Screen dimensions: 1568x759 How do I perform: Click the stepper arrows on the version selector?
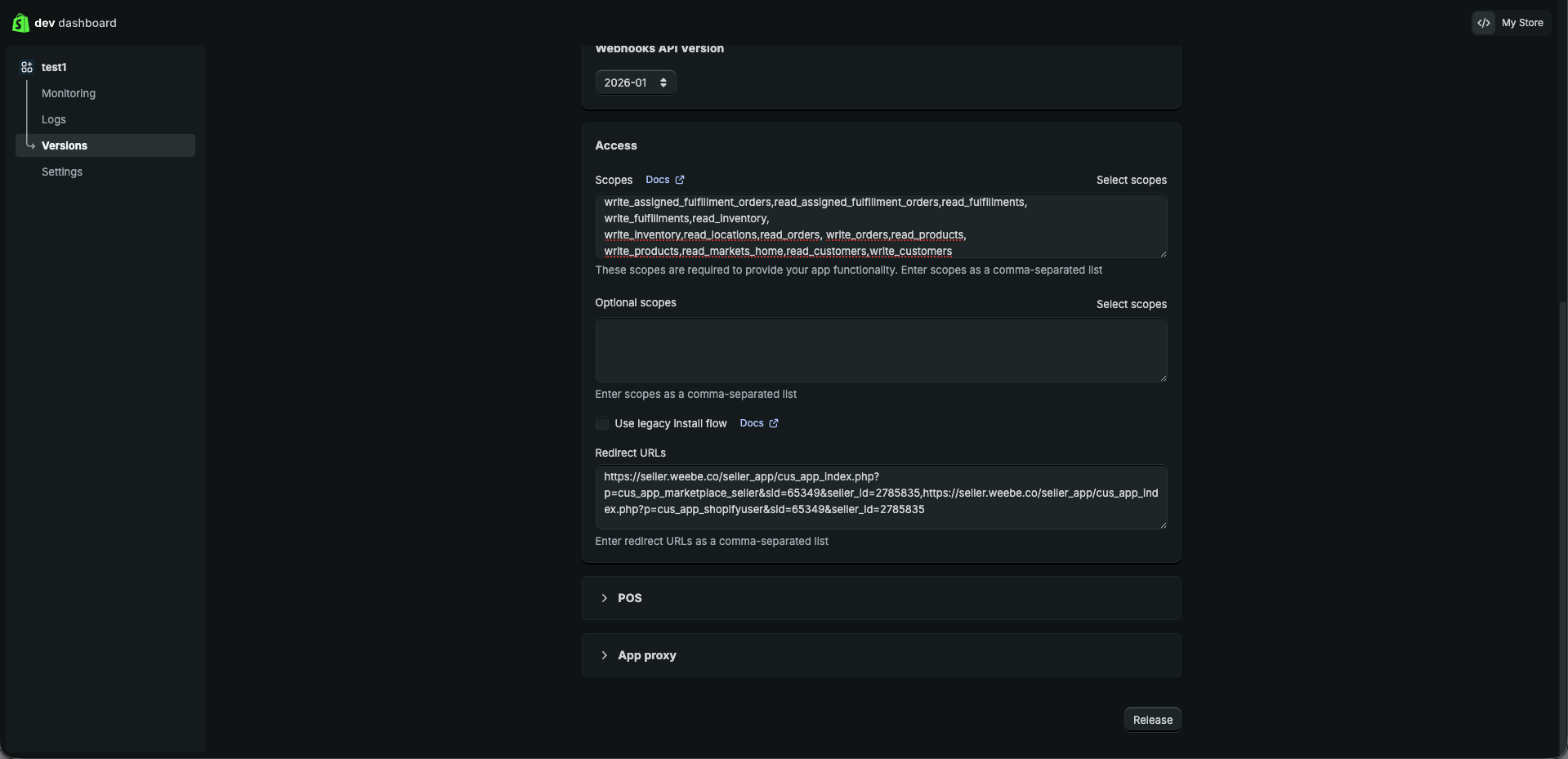click(x=663, y=82)
